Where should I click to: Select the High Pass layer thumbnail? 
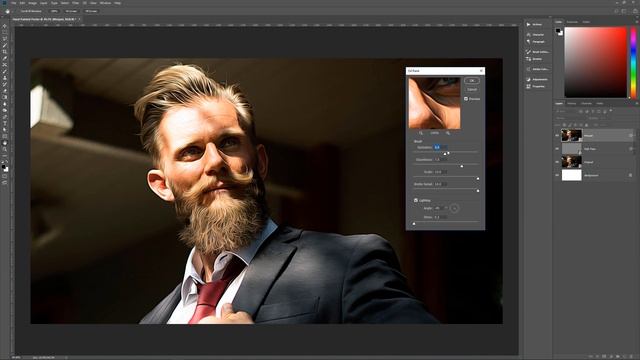571,149
